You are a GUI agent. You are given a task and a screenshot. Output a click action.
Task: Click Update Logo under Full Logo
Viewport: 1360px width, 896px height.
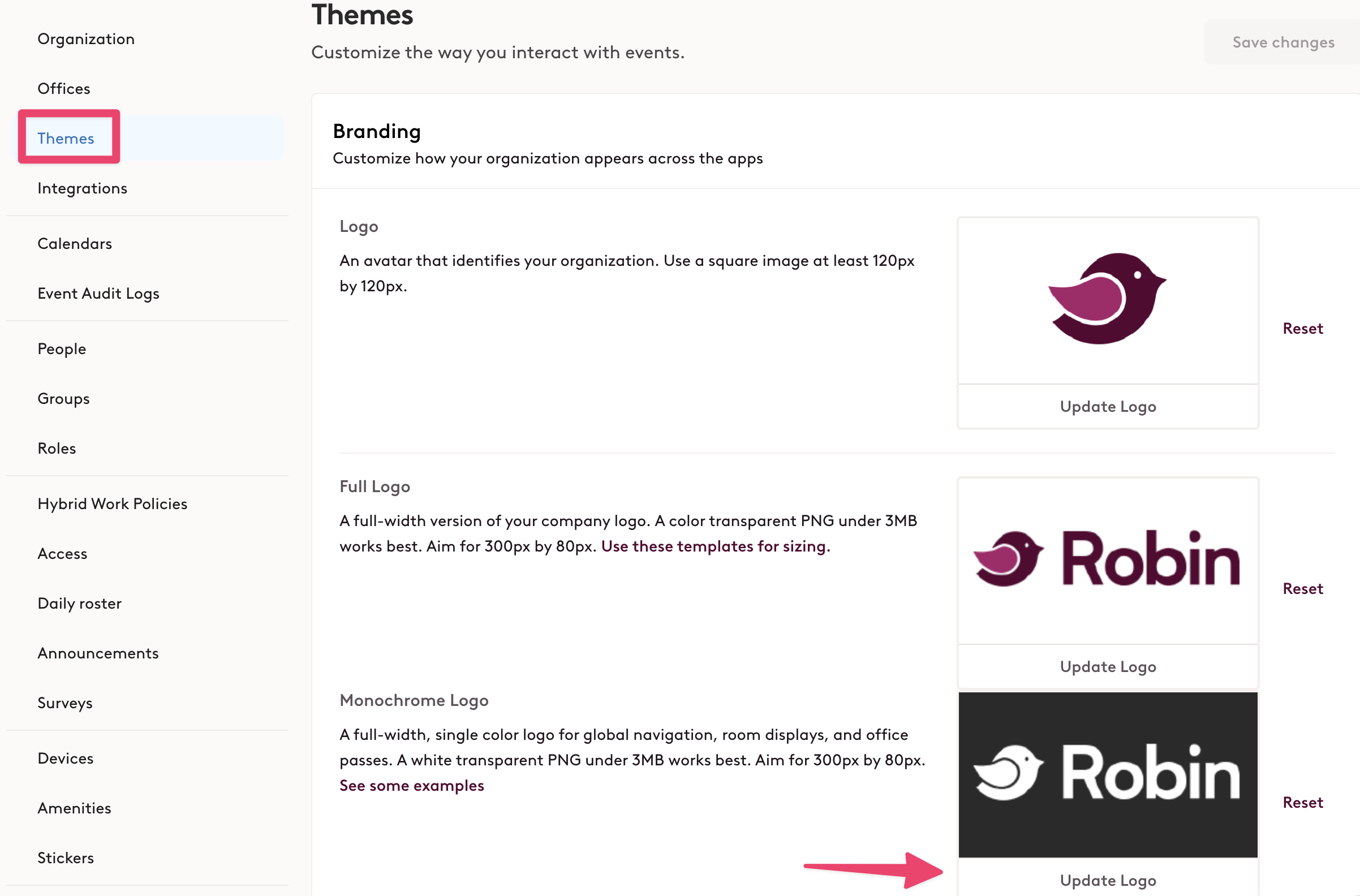(x=1108, y=666)
